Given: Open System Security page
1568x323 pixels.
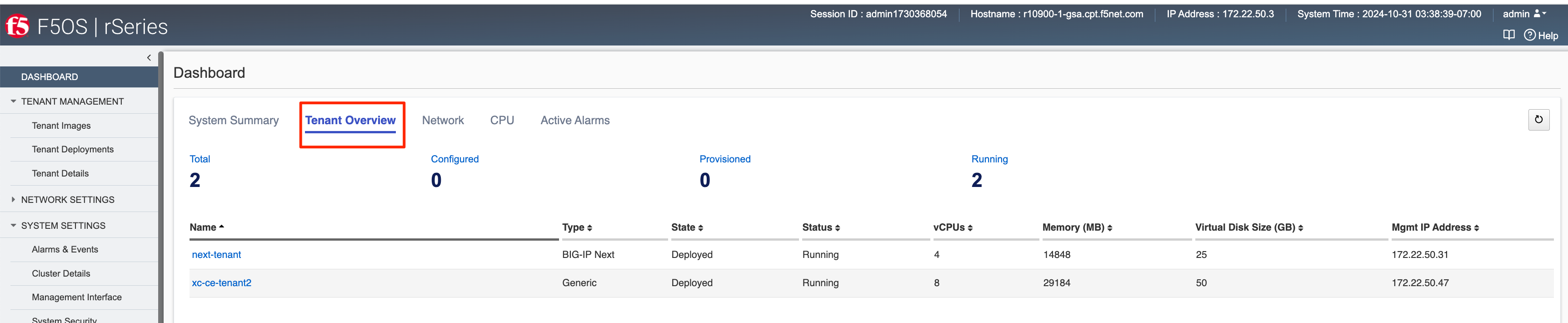Looking at the screenshot, I should pyautogui.click(x=64, y=319).
